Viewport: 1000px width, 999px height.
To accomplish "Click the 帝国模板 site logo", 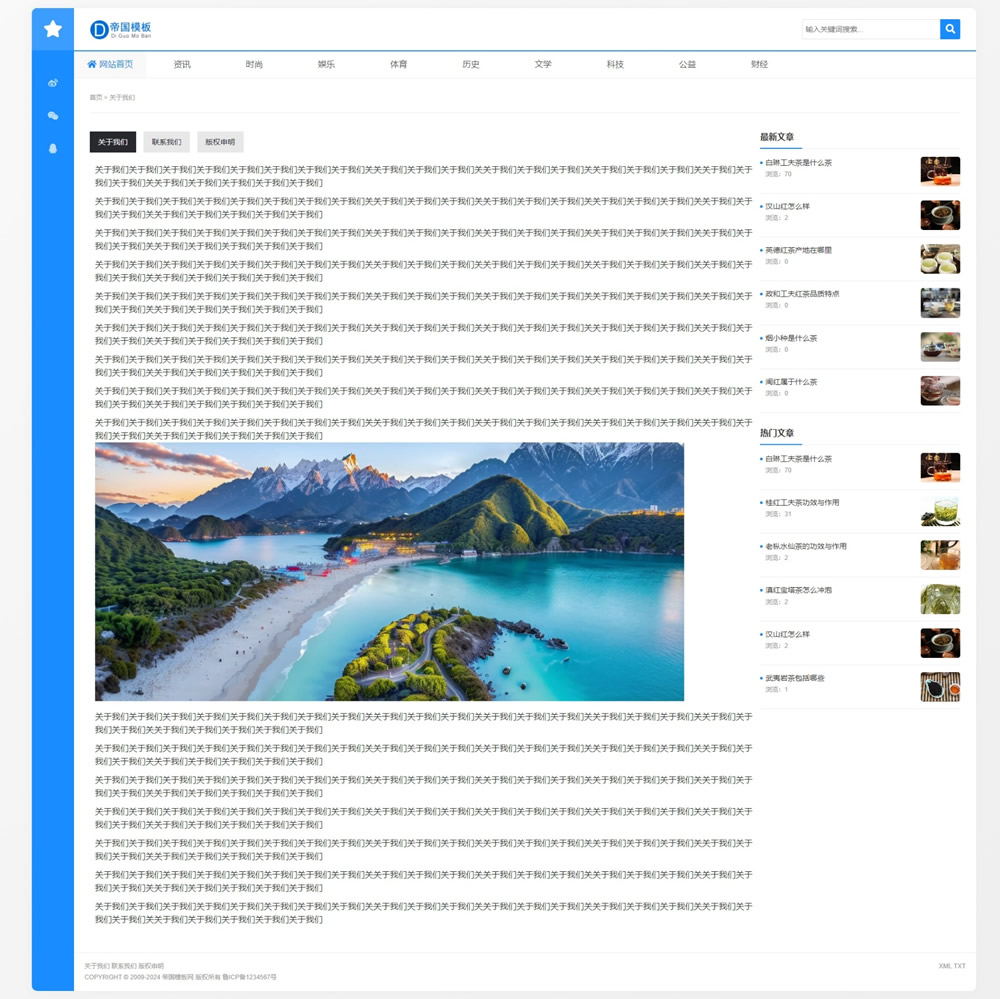I will (121, 29).
